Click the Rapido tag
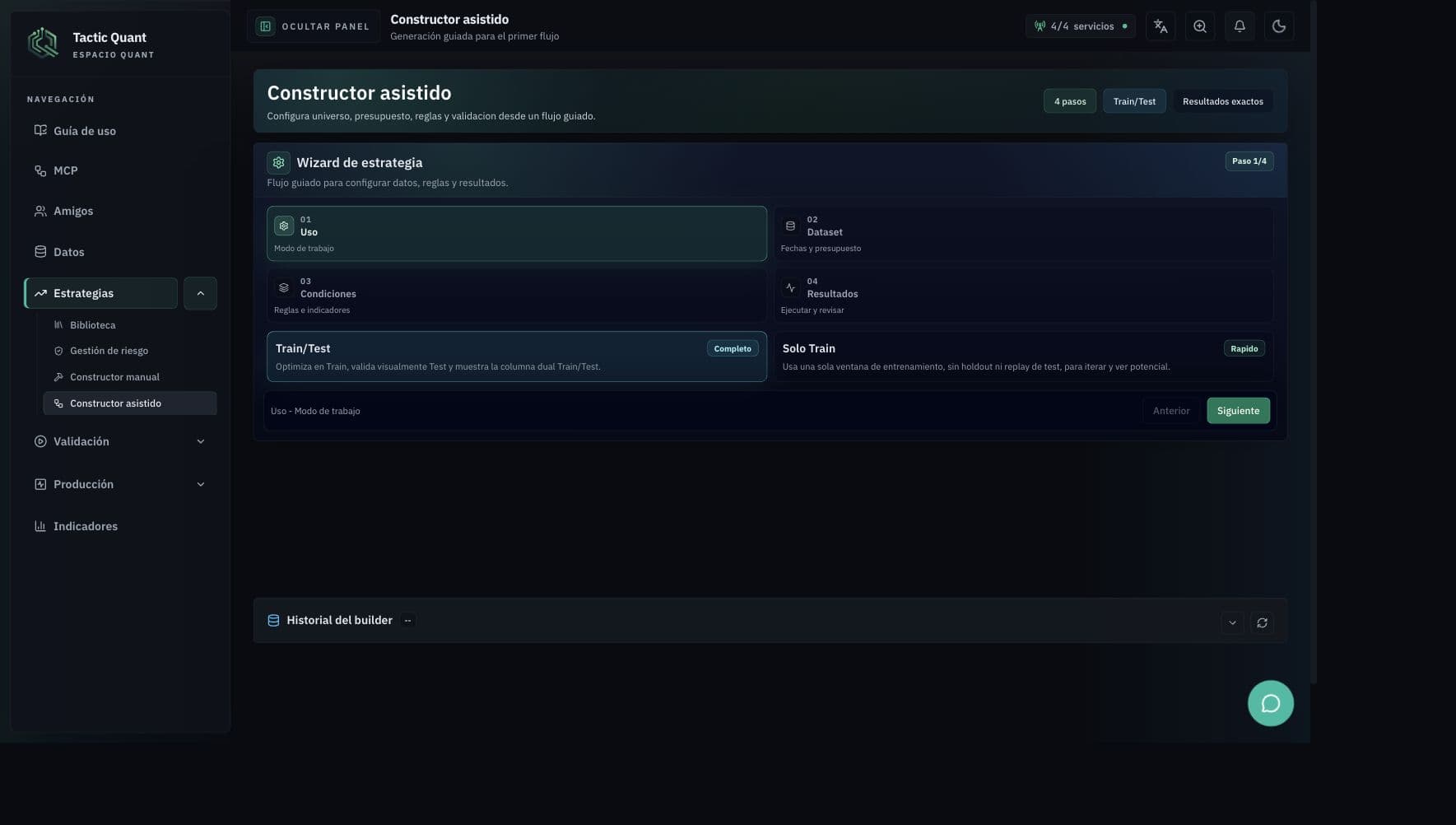The image size is (1456, 825). 1244,349
